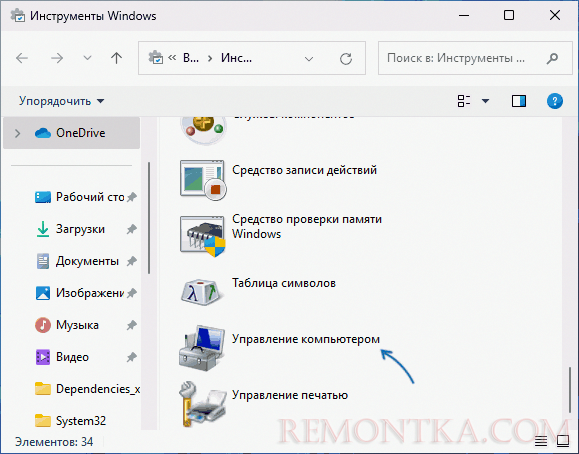
Task: Go forward with the right arrow
Action: click(x=57, y=58)
